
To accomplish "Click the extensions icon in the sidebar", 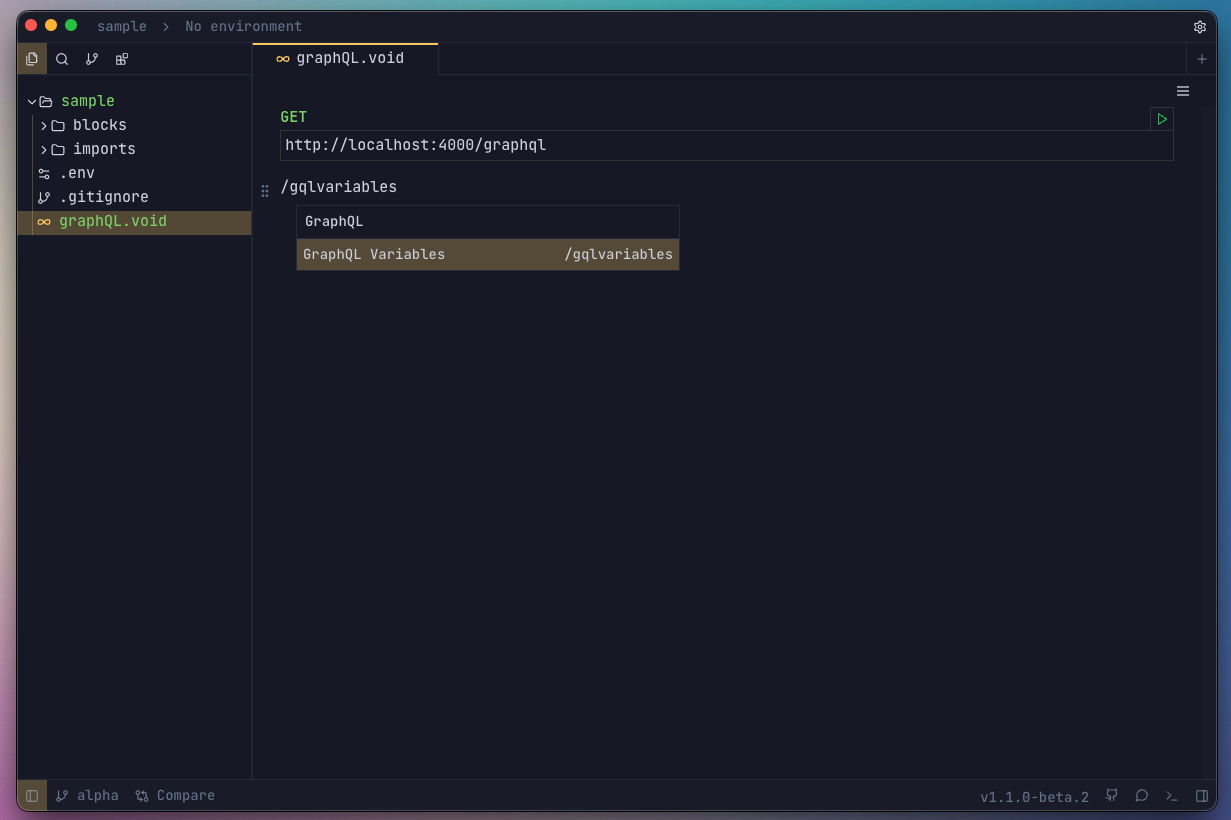I will (121, 58).
